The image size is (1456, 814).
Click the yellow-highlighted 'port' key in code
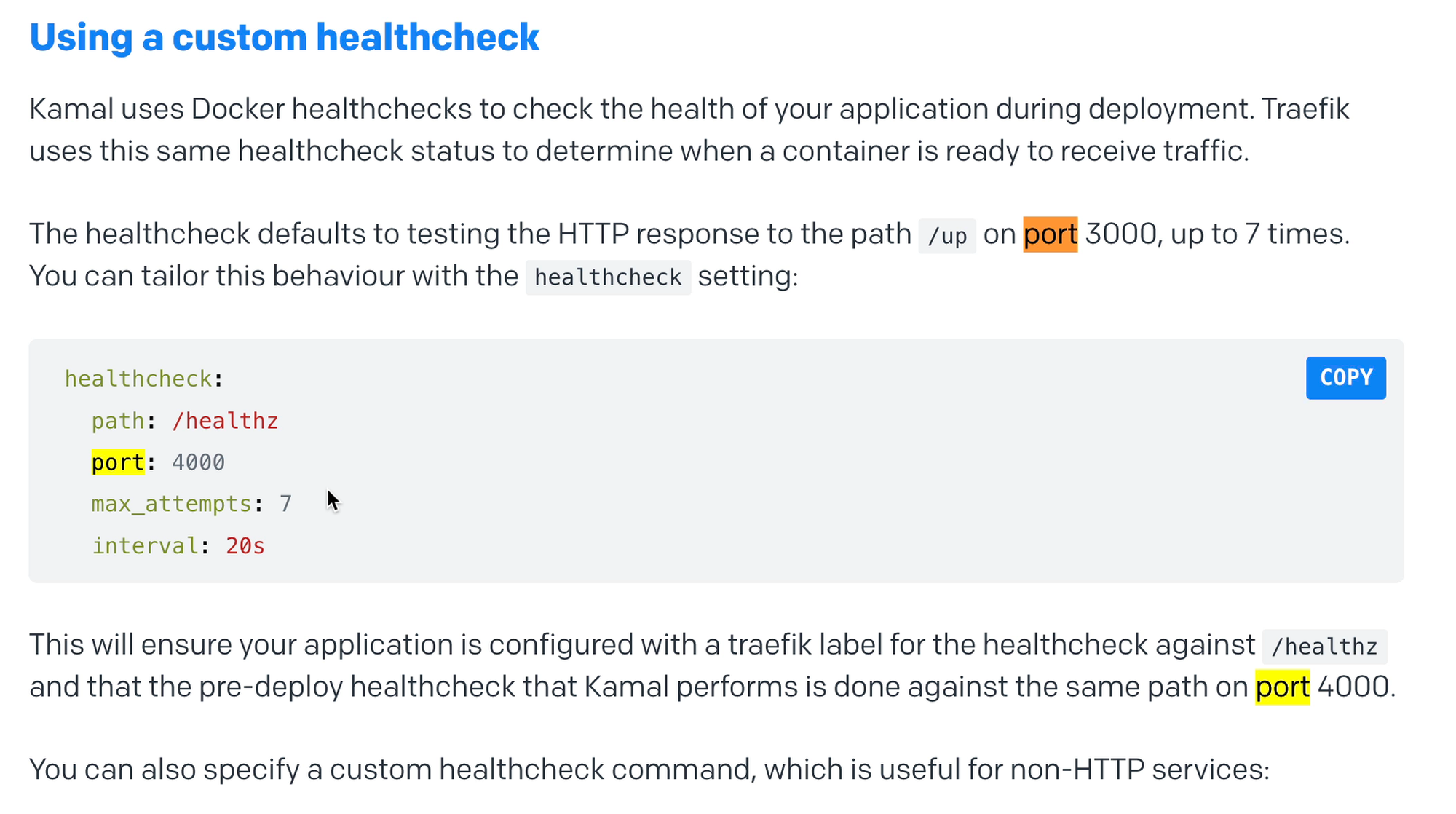point(118,462)
